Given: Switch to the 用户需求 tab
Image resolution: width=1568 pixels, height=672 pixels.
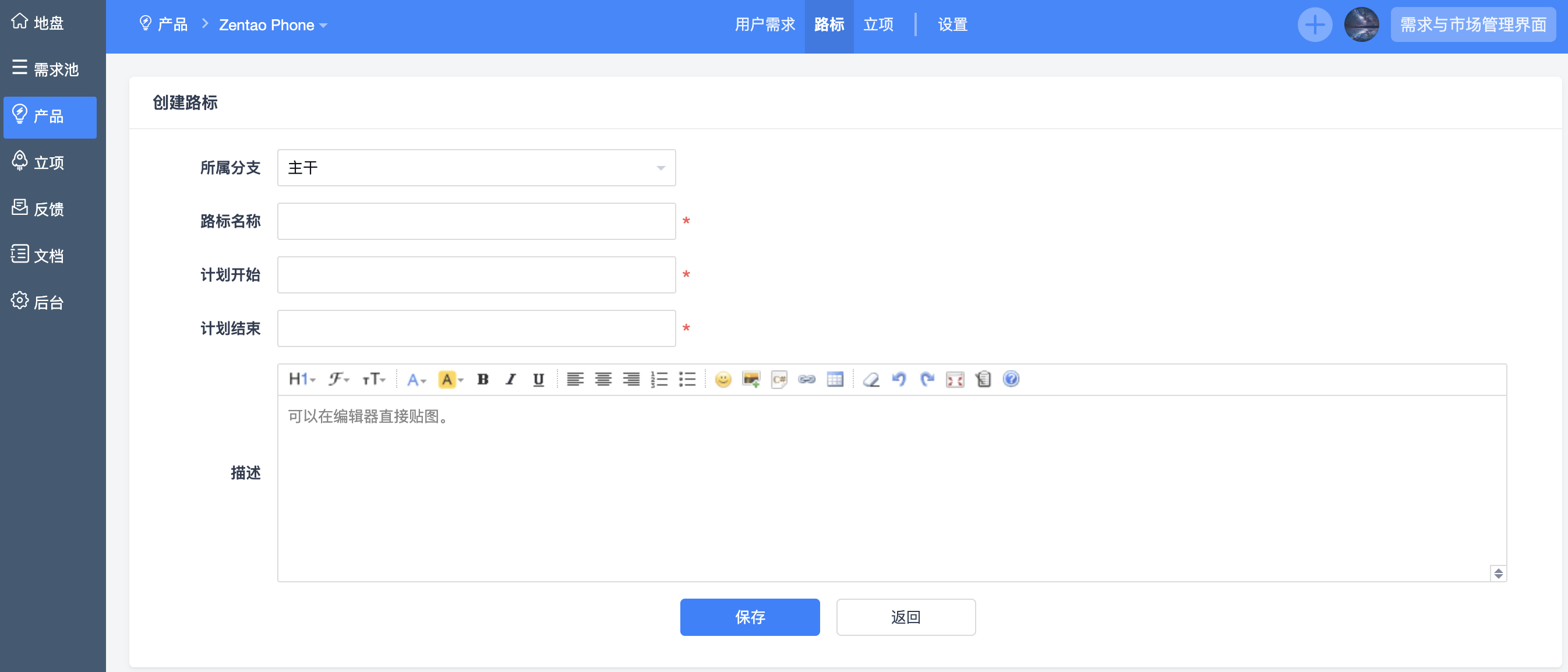Looking at the screenshot, I should click(x=765, y=25).
